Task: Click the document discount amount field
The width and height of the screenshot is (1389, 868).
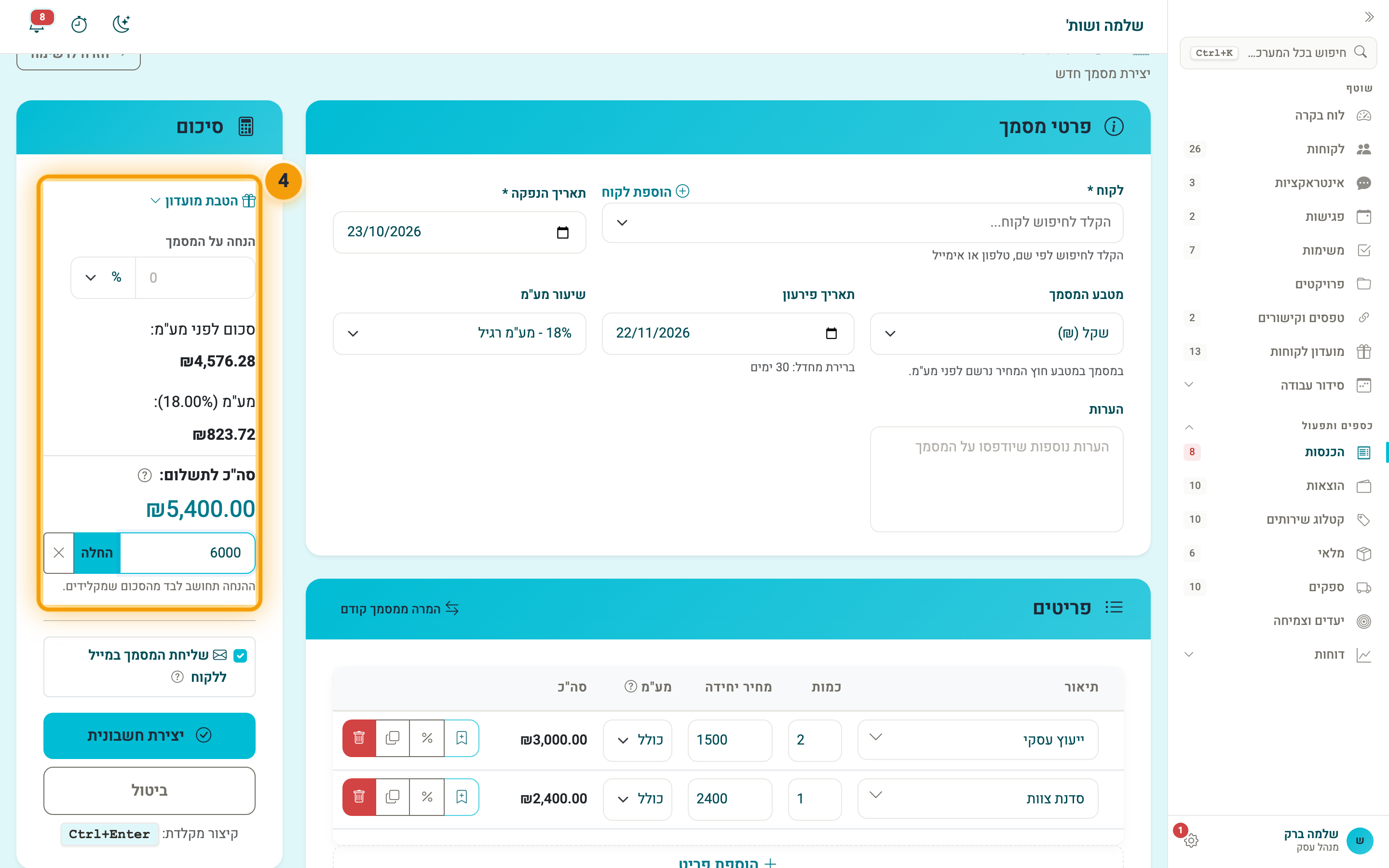Action: [195, 278]
